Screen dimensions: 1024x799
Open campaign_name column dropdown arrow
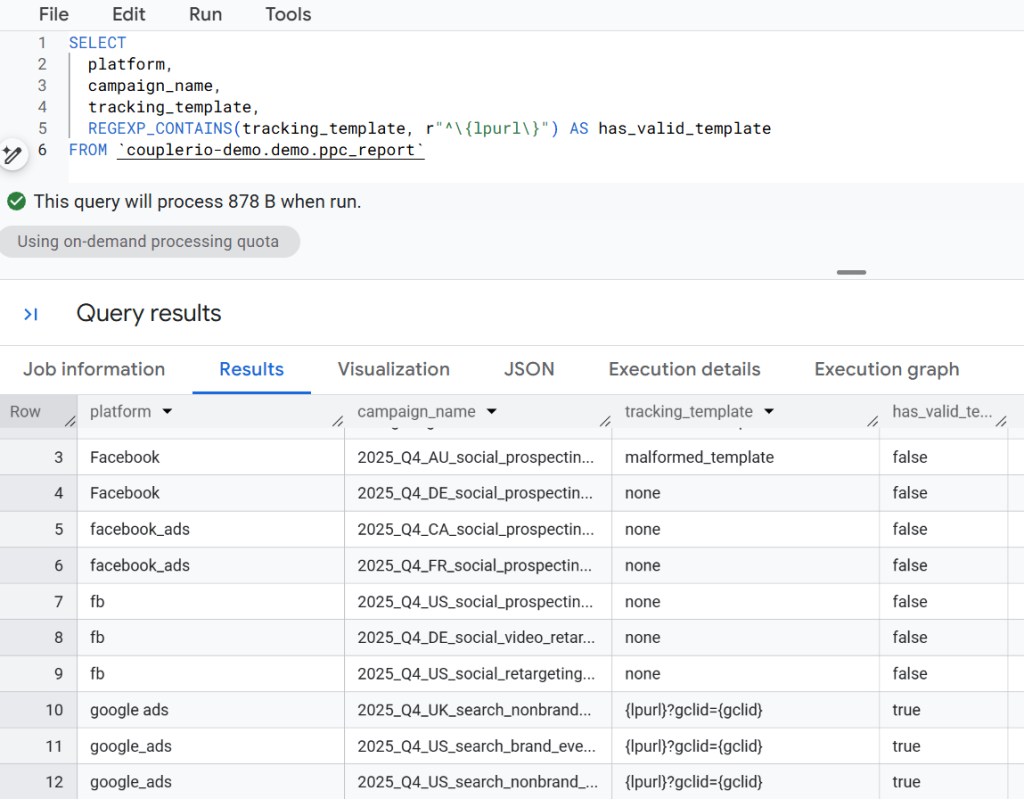492,412
